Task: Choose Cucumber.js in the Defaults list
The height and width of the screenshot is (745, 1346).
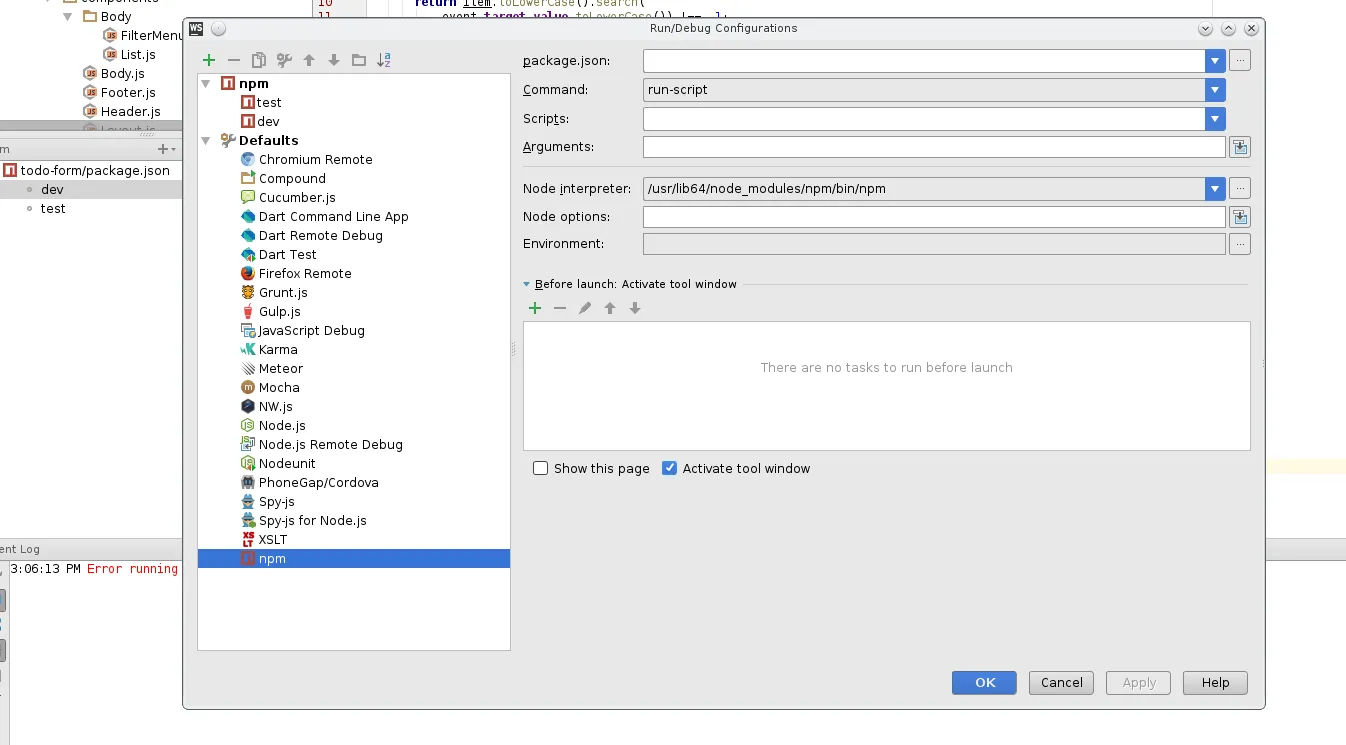Action: pos(288,198)
